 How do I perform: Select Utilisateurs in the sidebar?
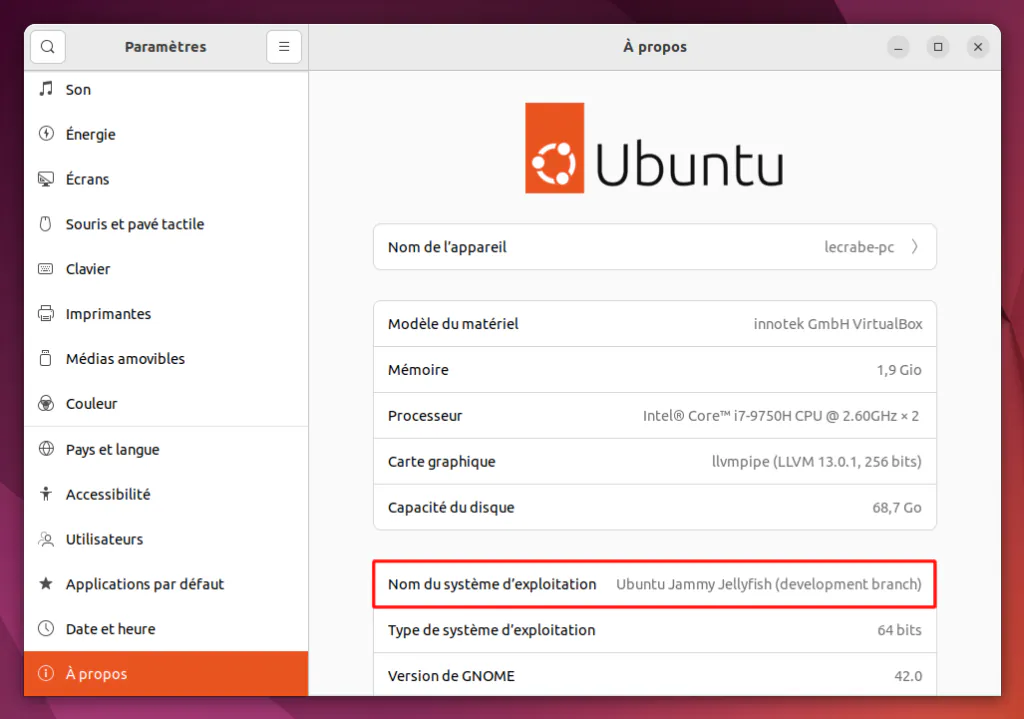point(166,539)
